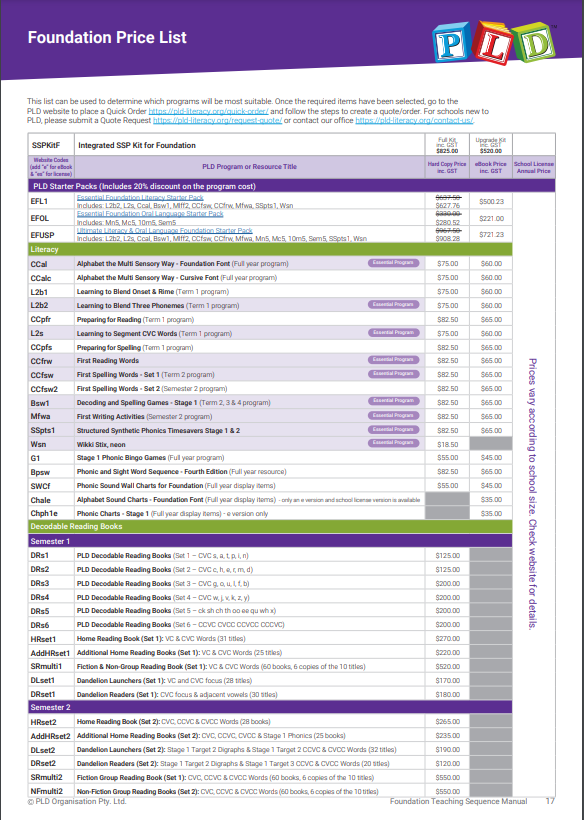584x820 pixels.
Task: Click Stage 1 Phonic Bingo Games title
Action: click(x=121, y=458)
